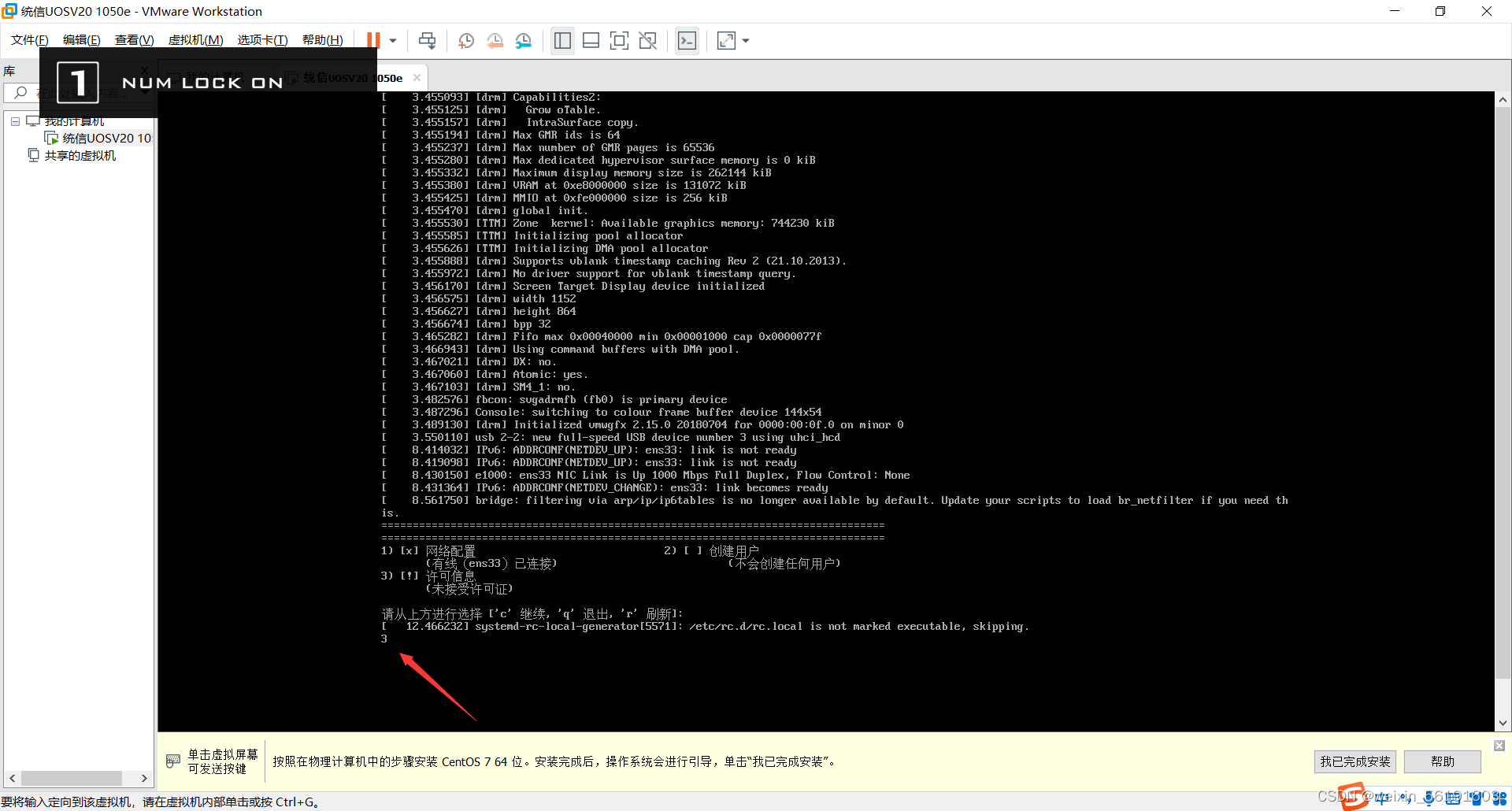The width and height of the screenshot is (1512, 811).
Task: Click the VMware Workstation title bar icon
Action: 9,11
